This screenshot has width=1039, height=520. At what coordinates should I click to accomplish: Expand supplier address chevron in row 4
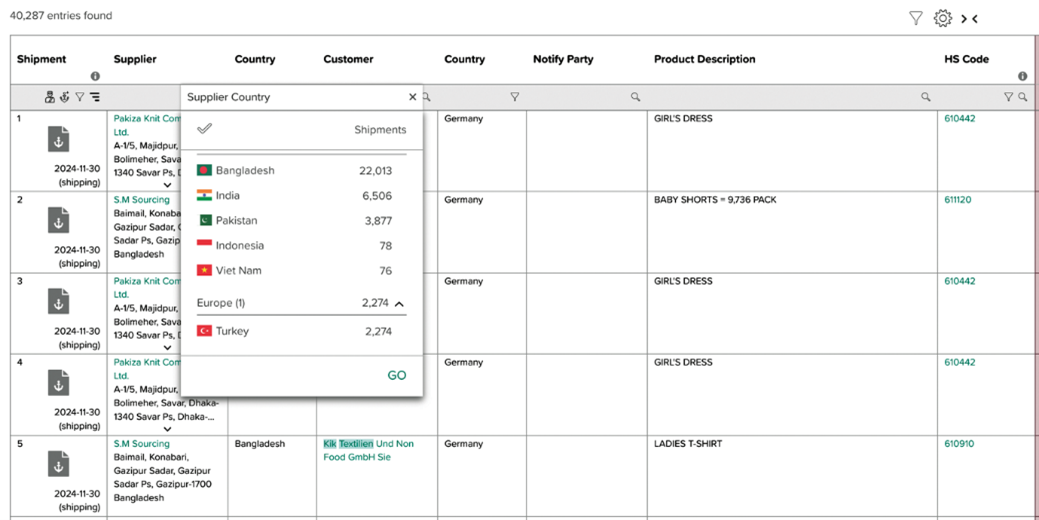[x=167, y=429]
